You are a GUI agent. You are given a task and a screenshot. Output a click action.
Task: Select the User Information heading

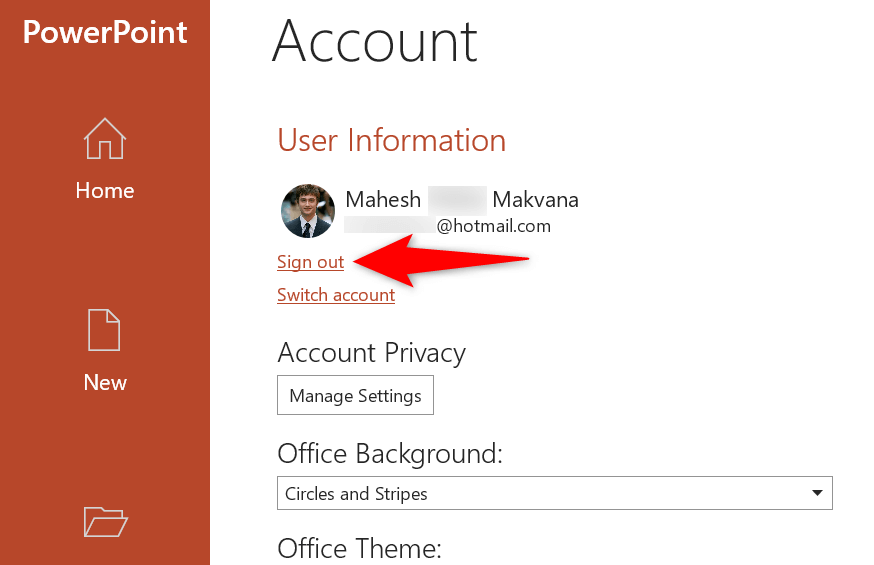[391, 140]
